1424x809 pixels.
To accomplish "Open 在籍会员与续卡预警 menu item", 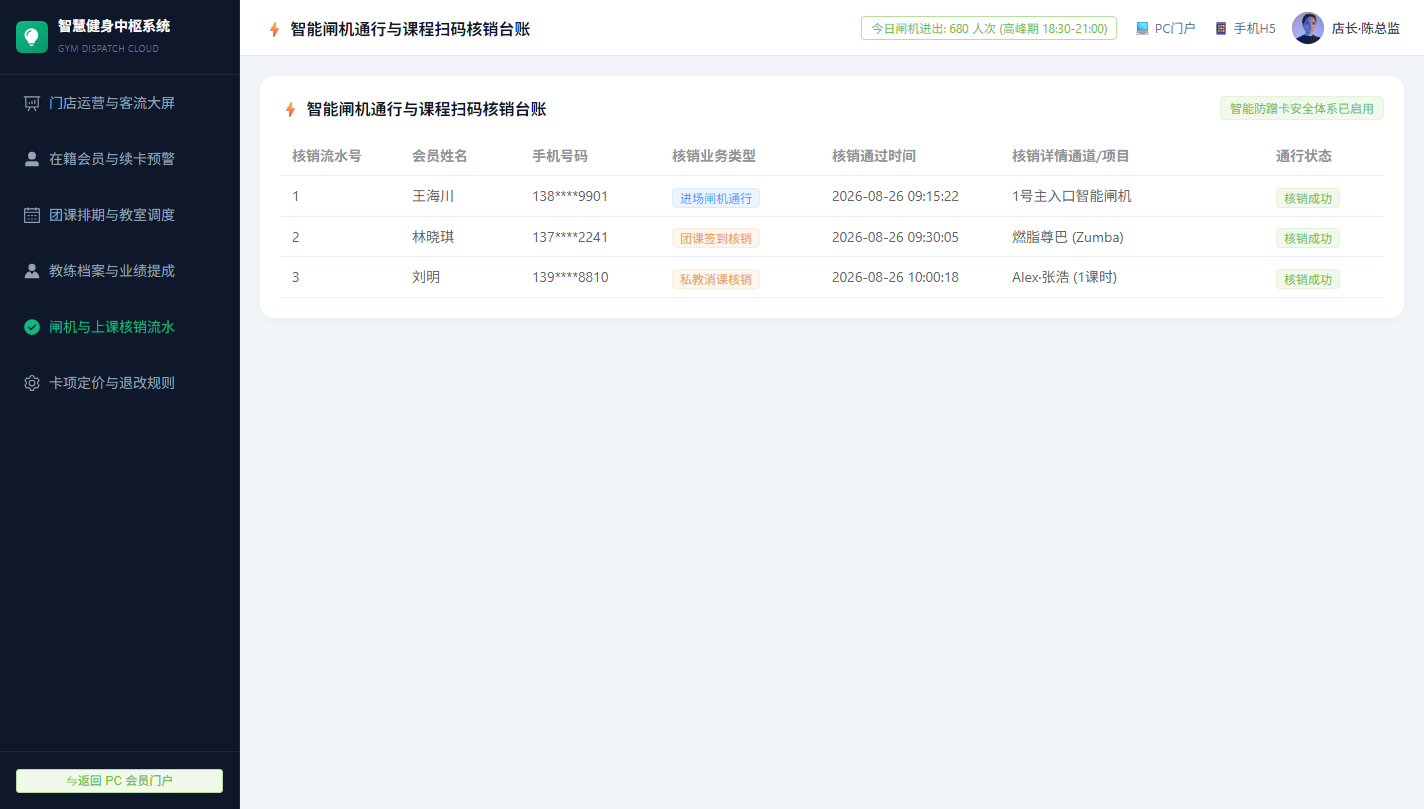I will [x=120, y=159].
